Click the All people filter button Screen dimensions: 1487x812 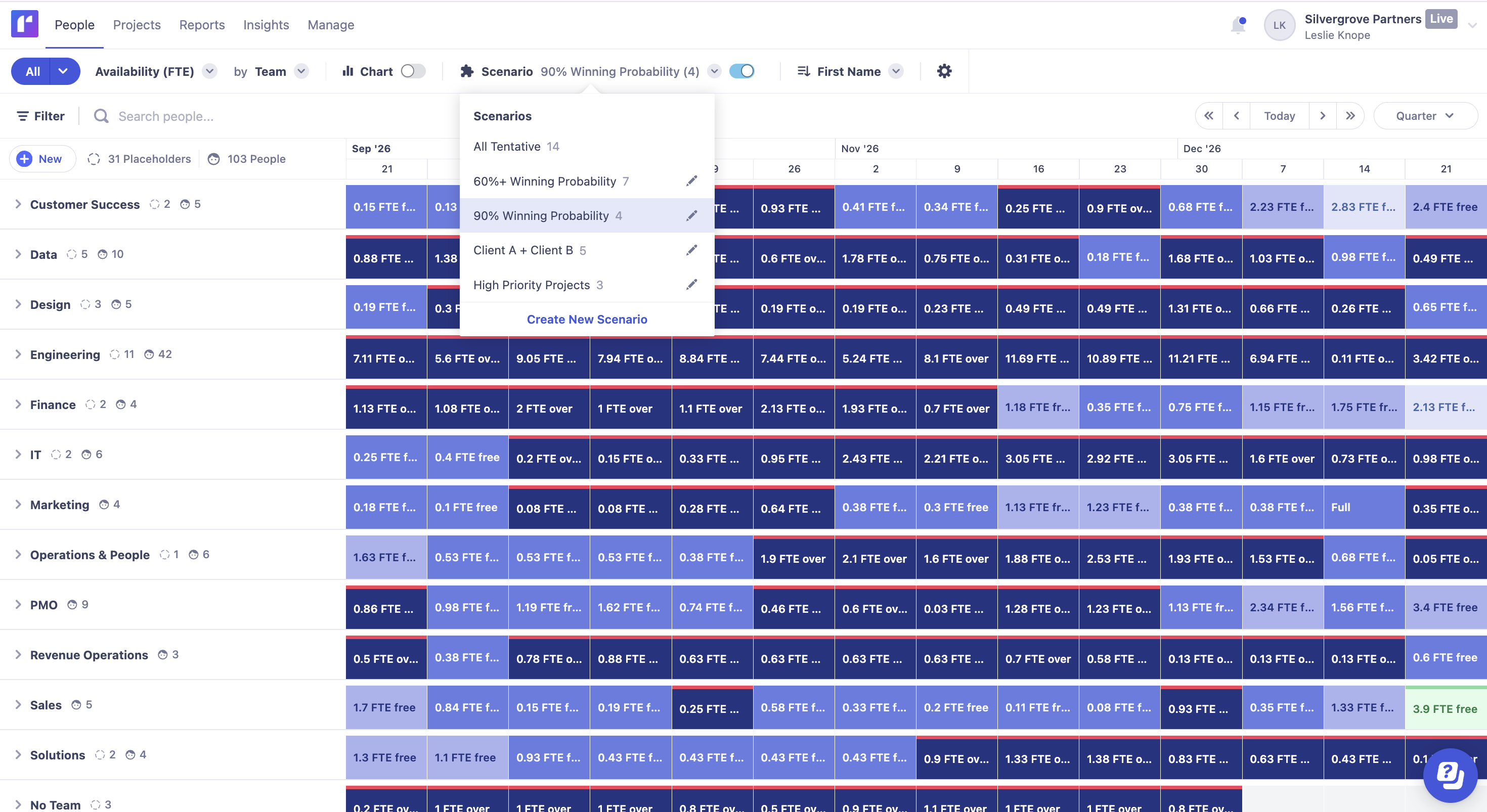point(31,72)
